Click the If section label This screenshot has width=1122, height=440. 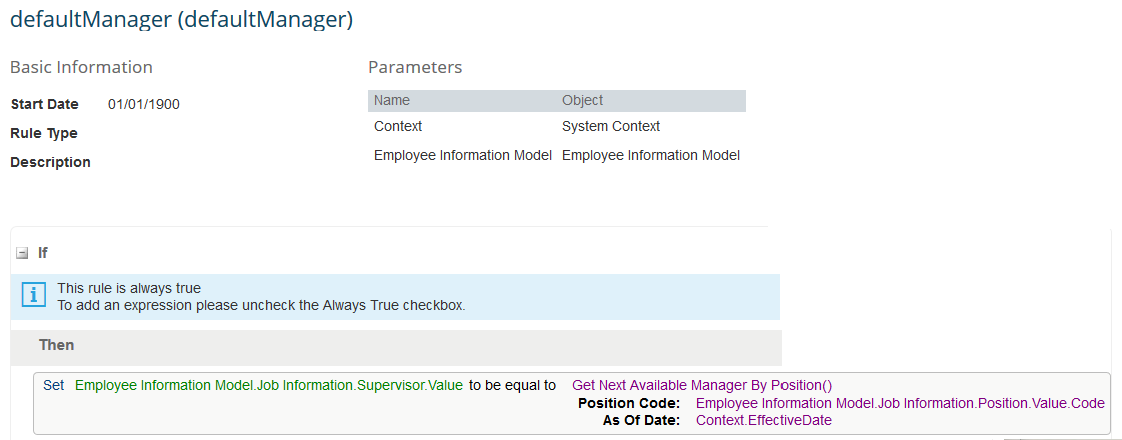(x=43, y=253)
